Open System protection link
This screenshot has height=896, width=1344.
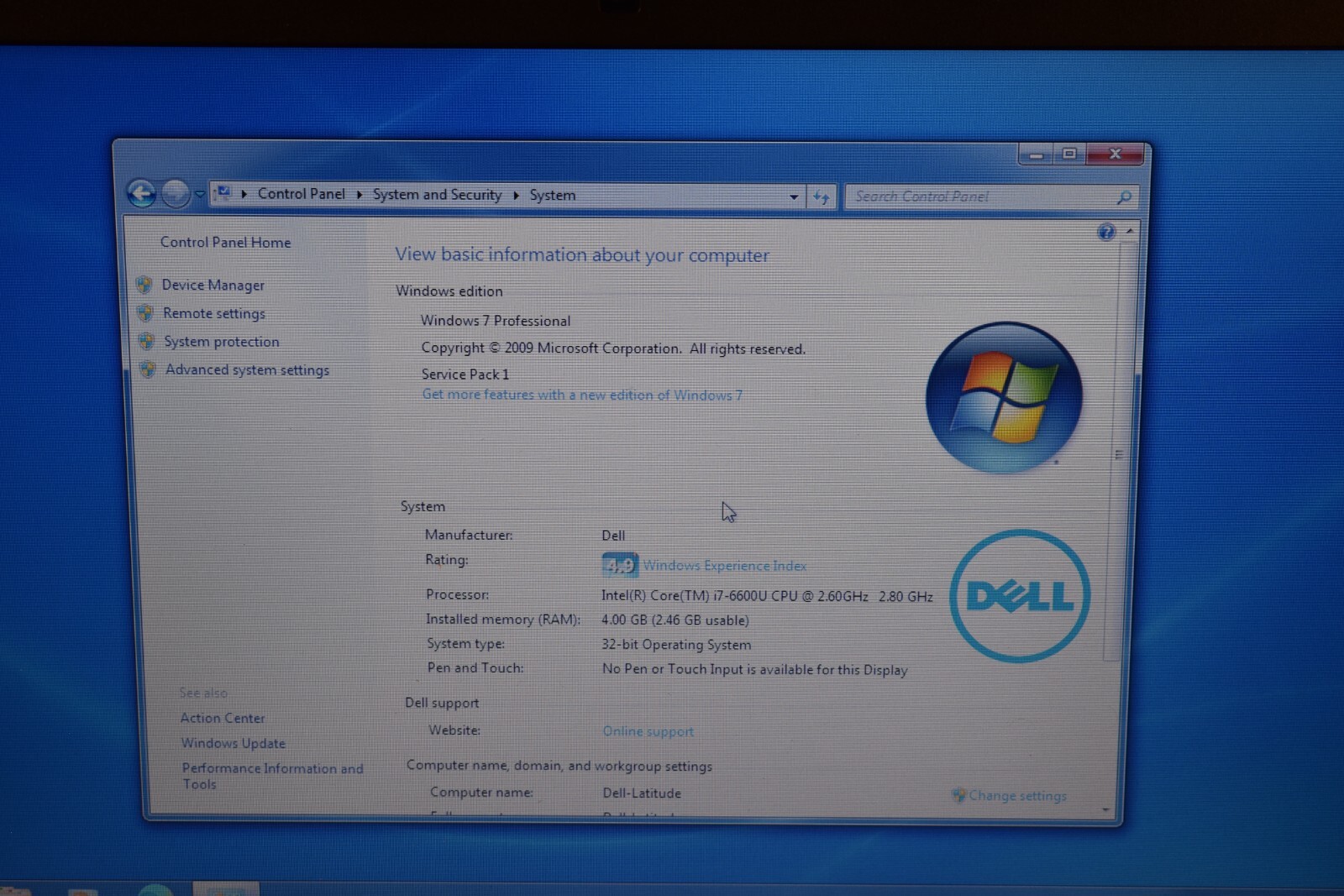222,342
